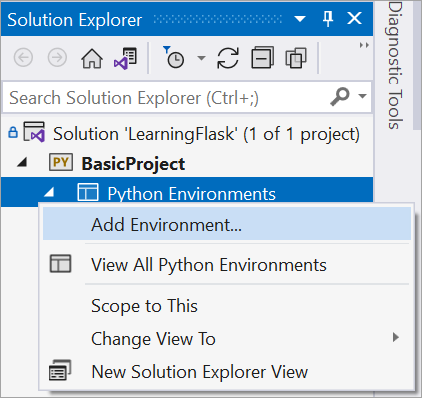Focus the Search Solution Explorer field
The height and width of the screenshot is (398, 422).
[187, 98]
